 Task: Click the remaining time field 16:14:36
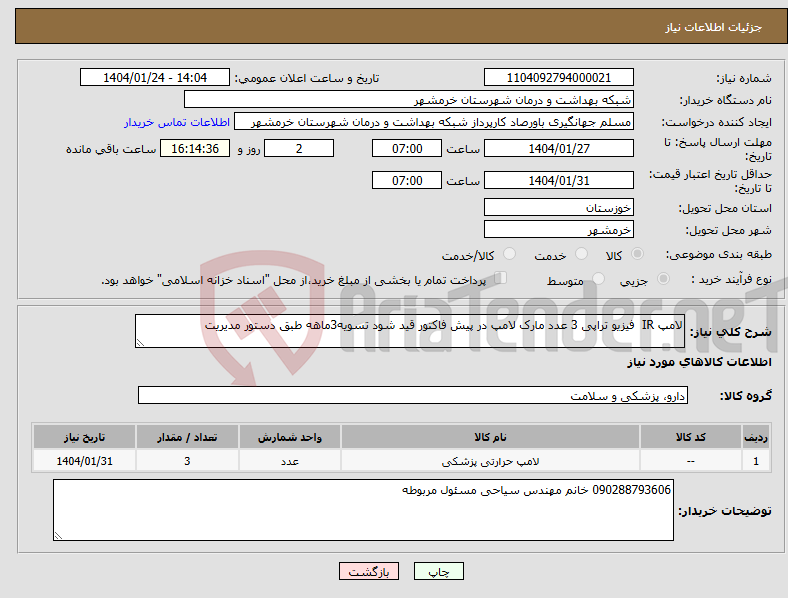coord(194,148)
